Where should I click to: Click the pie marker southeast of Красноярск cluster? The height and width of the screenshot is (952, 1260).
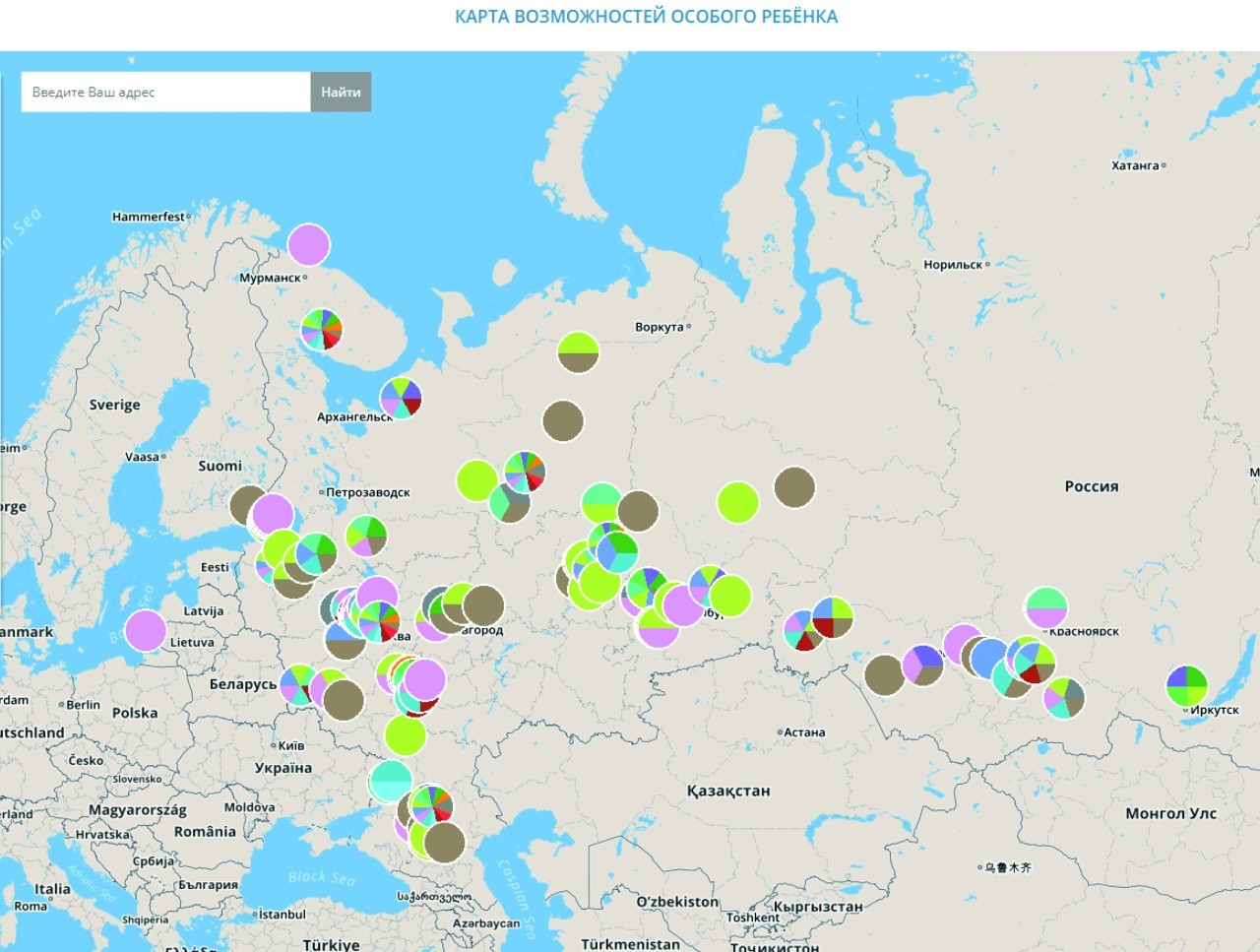[x=1064, y=698]
